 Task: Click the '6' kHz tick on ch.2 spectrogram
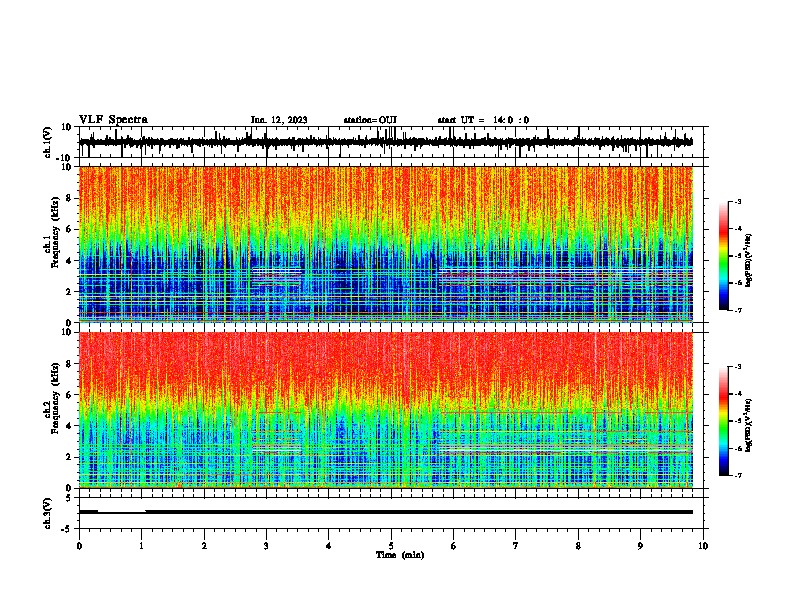point(69,394)
